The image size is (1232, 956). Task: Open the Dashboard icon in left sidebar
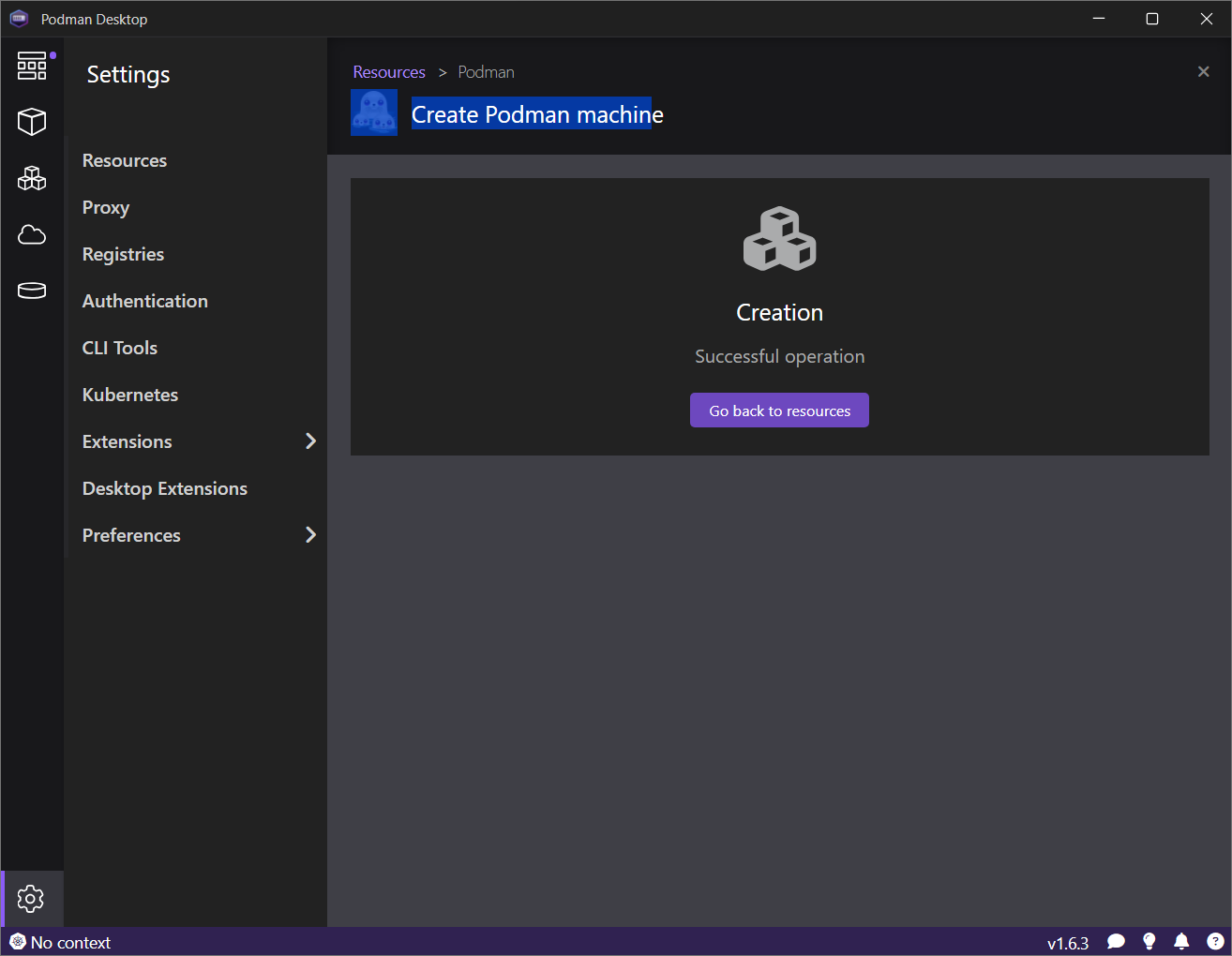pyautogui.click(x=32, y=66)
